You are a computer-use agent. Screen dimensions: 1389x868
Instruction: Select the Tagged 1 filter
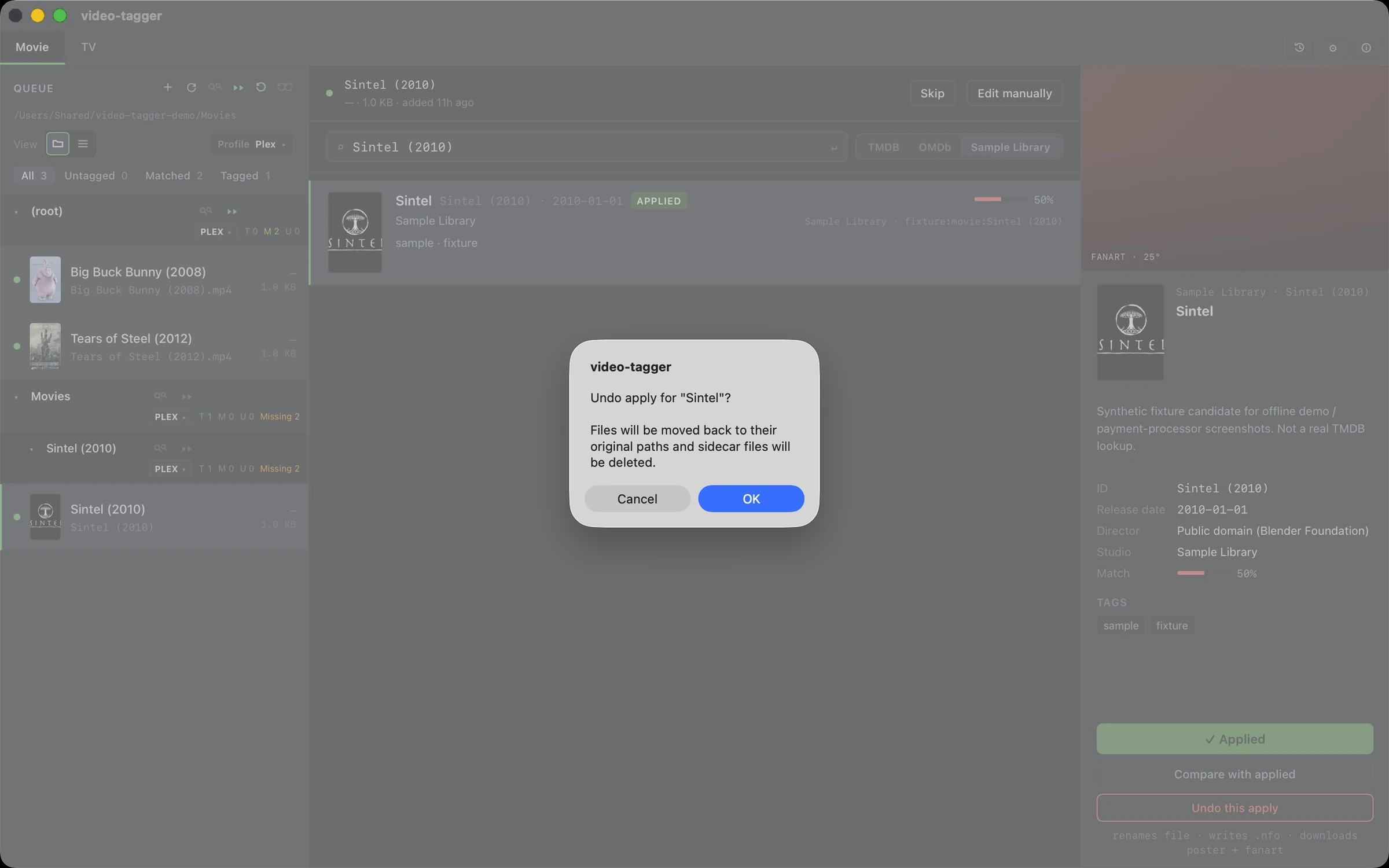pyautogui.click(x=245, y=175)
